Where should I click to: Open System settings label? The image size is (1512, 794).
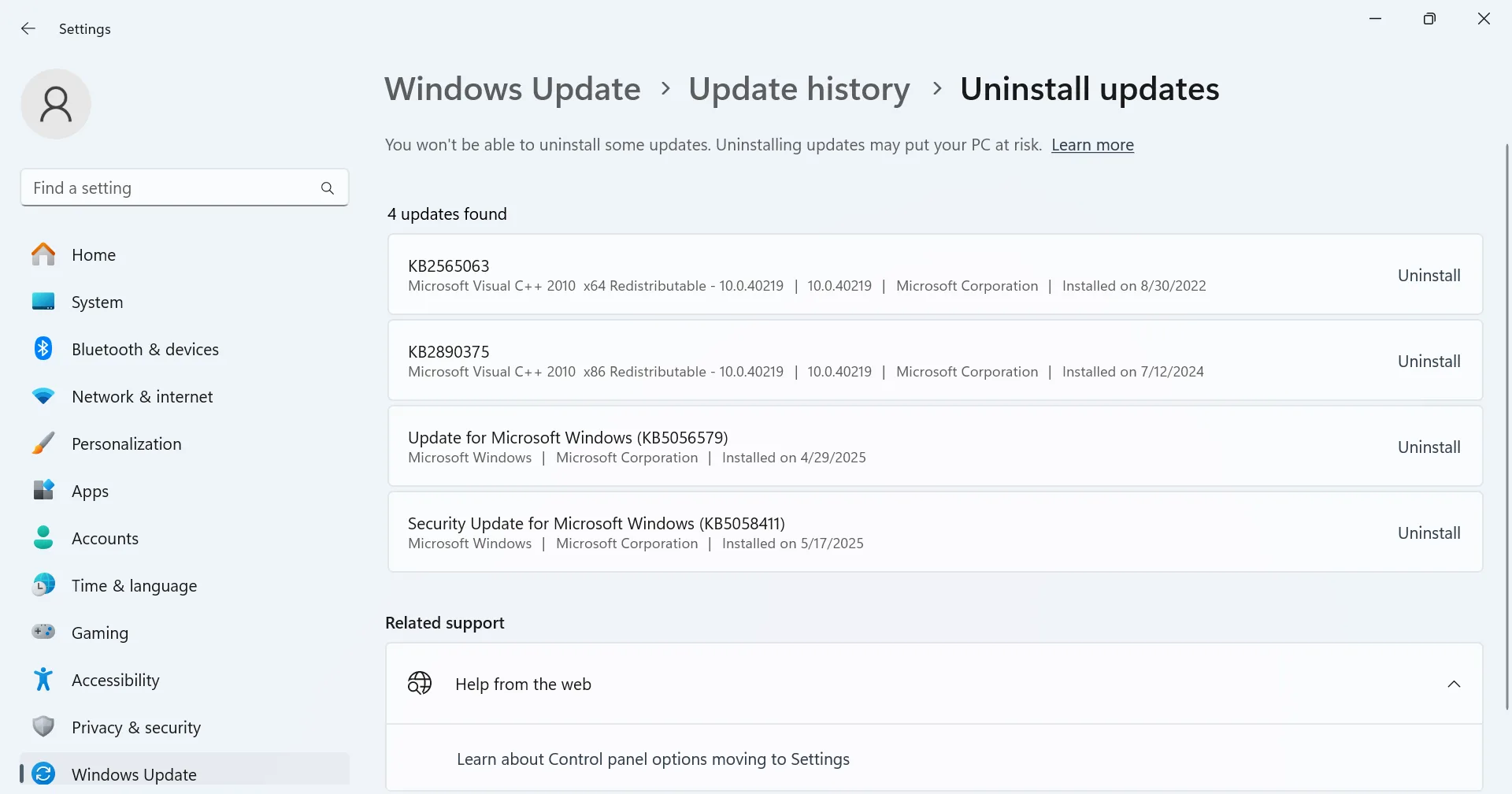click(x=97, y=302)
